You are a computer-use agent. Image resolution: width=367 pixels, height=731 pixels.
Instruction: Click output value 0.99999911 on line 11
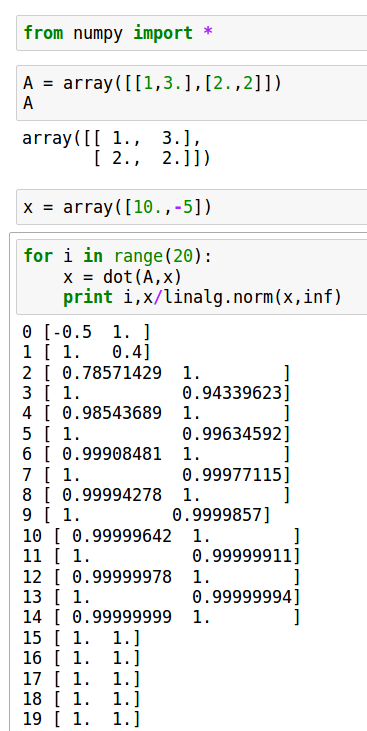pyautogui.click(x=242, y=556)
